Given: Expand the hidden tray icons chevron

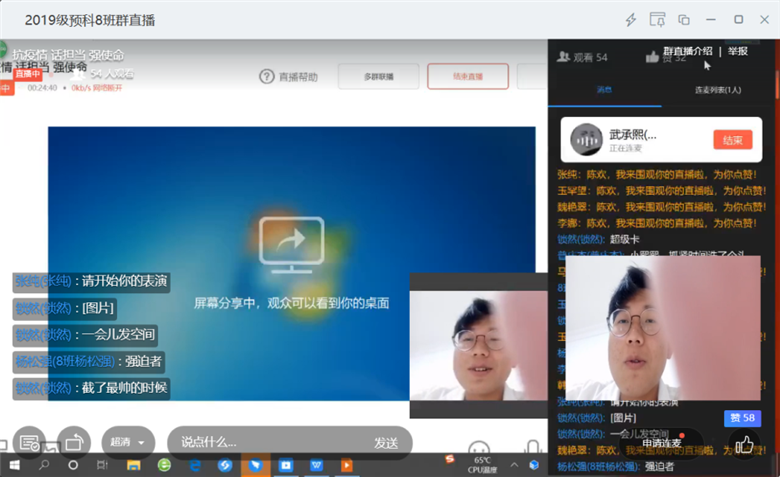Looking at the screenshot, I should tap(514, 465).
